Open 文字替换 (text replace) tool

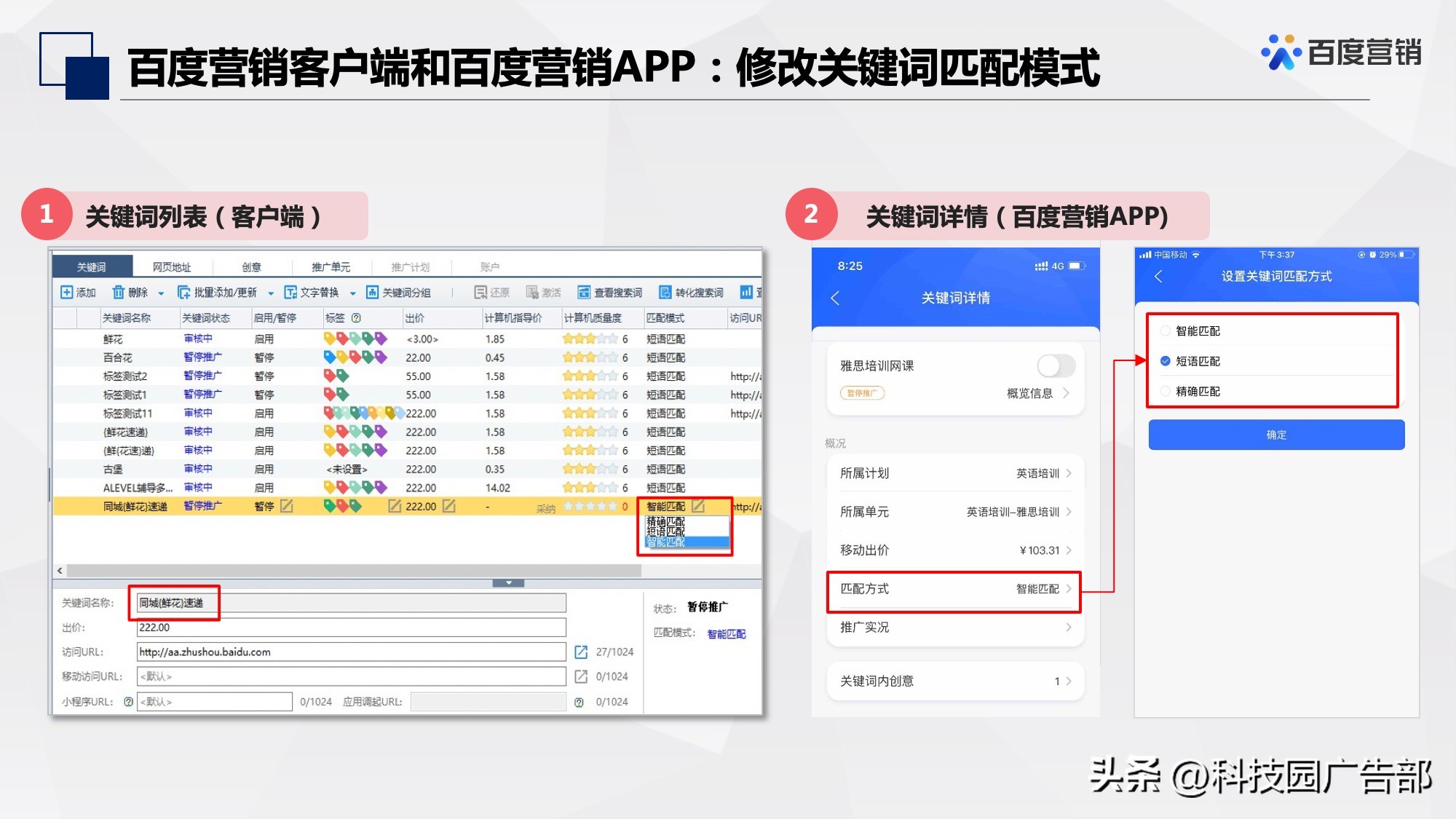click(x=290, y=292)
